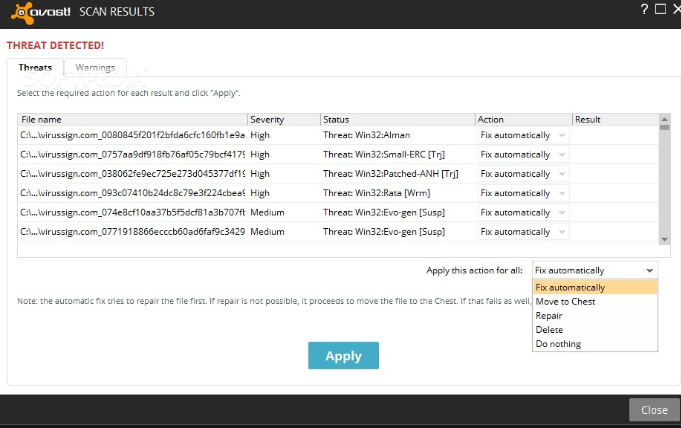
Task: Open action dropdown for Win32:Small-ERC threat
Action: (523, 155)
